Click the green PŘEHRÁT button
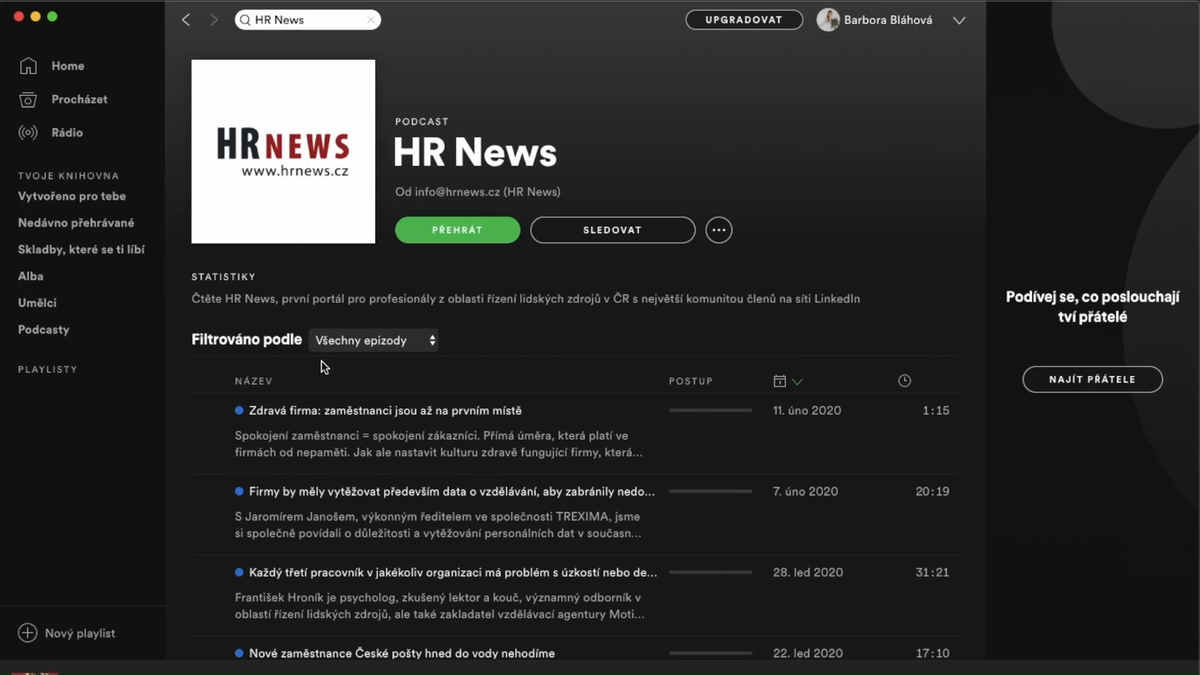Screen dimensions: 1200x675 coord(458,230)
